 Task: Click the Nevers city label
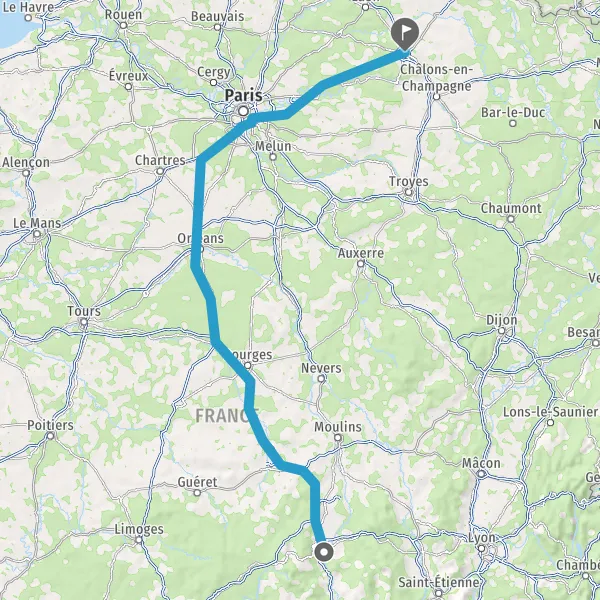pyautogui.click(x=321, y=368)
